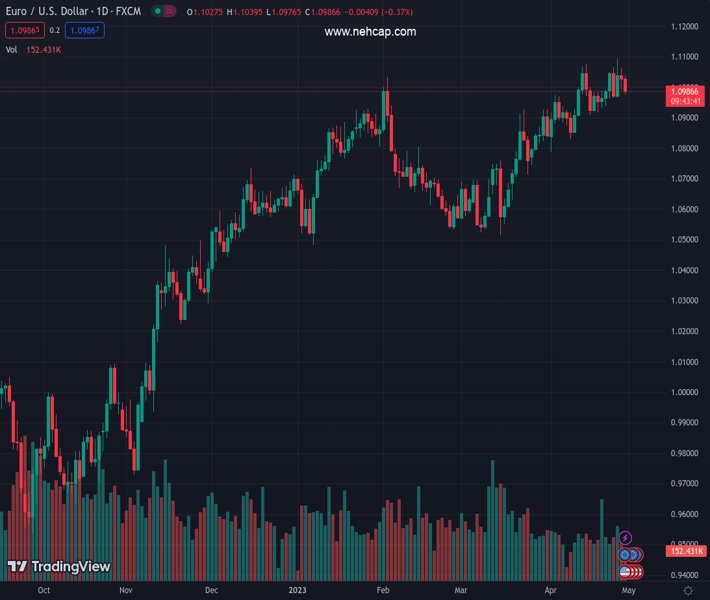Viewport: 710px width, 600px height.
Task: Click the TradingView logo
Action: [59, 566]
